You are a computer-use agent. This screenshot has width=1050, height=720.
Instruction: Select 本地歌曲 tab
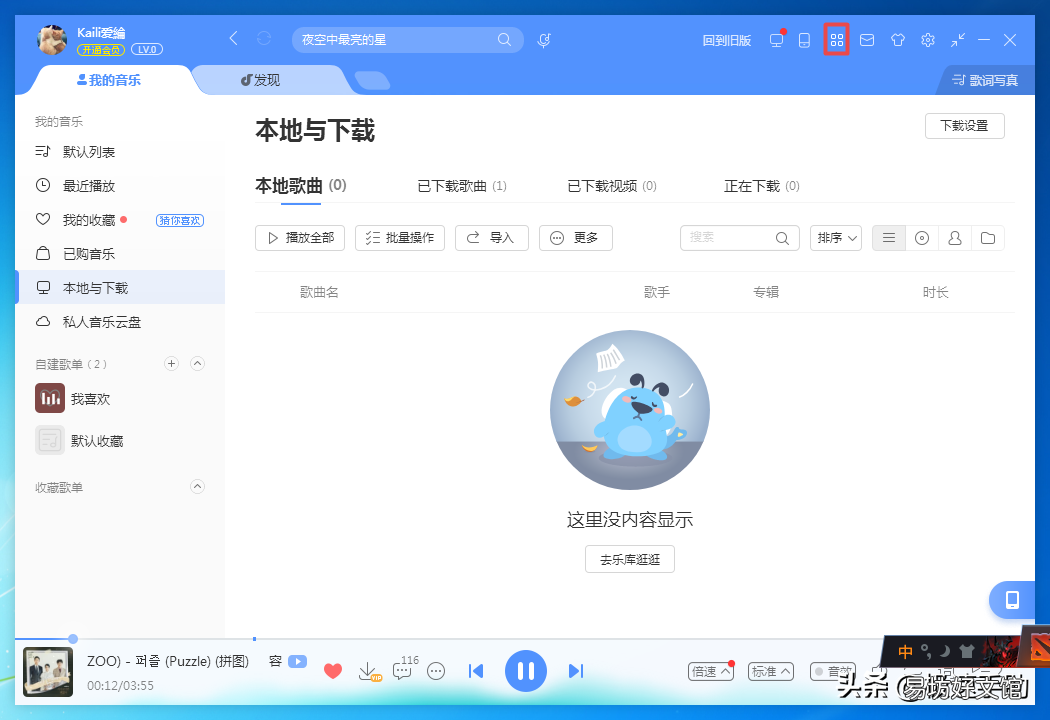coord(301,186)
